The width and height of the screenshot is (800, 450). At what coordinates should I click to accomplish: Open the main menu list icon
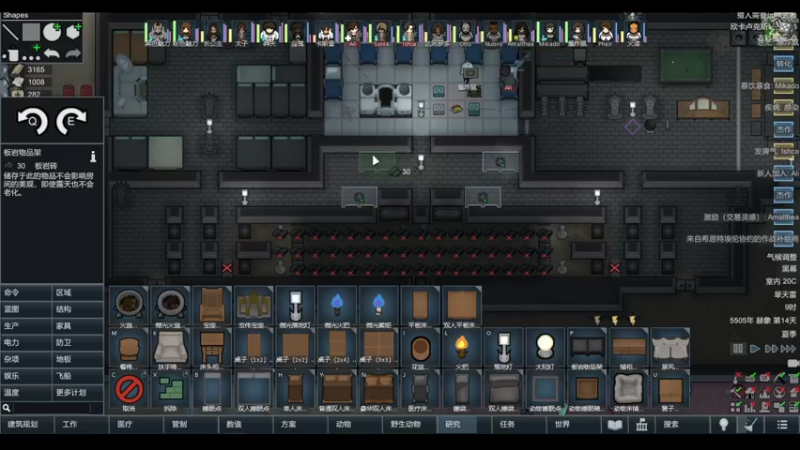[x=782, y=424]
